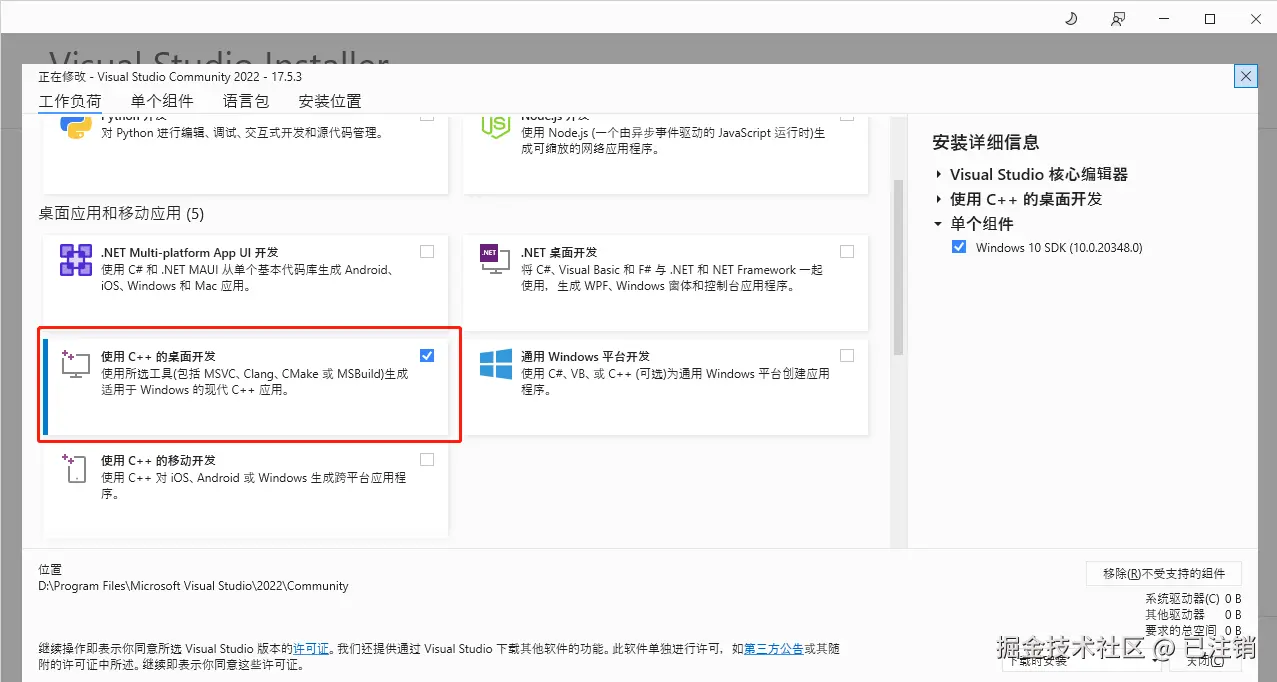Click the 通用 Windows 平台开发 Windows logo icon
This screenshot has height=682, width=1277.
pyautogui.click(x=496, y=364)
